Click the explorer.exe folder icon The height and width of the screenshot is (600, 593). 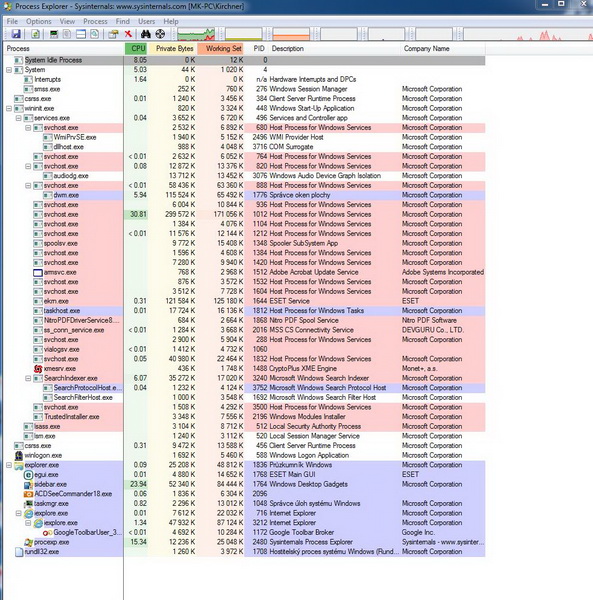click(x=19, y=465)
